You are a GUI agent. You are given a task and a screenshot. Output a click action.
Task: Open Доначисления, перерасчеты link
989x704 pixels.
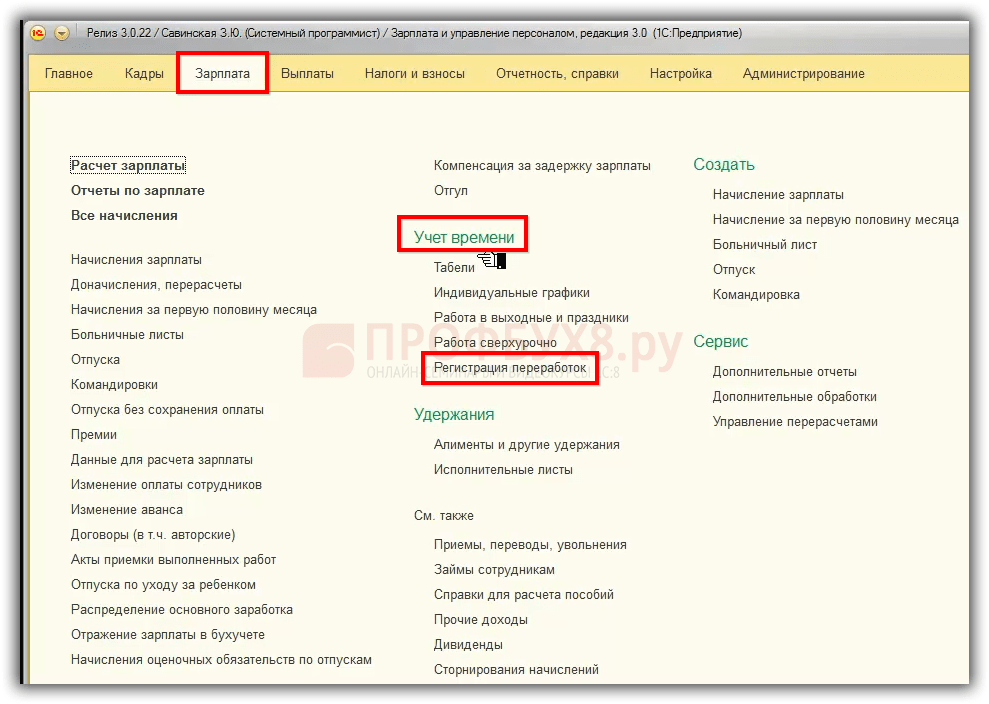(156, 285)
